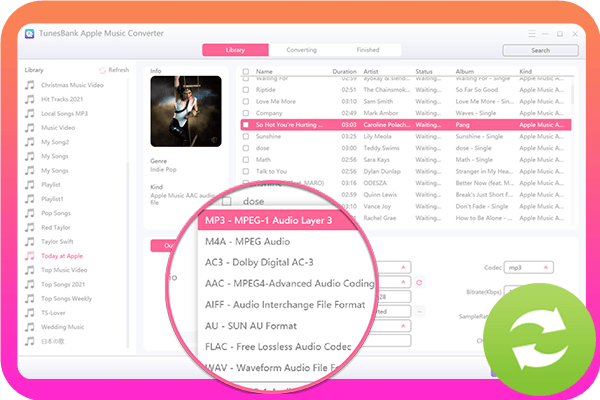Image resolution: width=600 pixels, height=400 pixels.
Task: Sort by the Status column header
Action: 424,72
